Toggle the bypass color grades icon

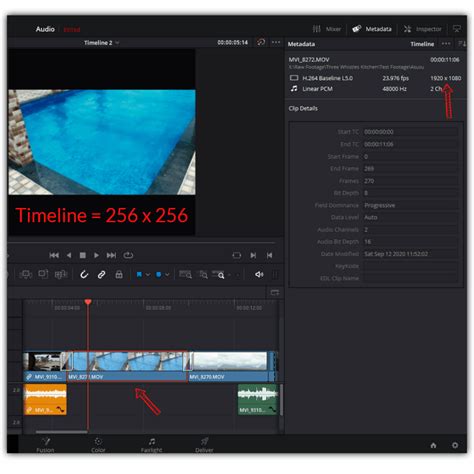(x=261, y=42)
